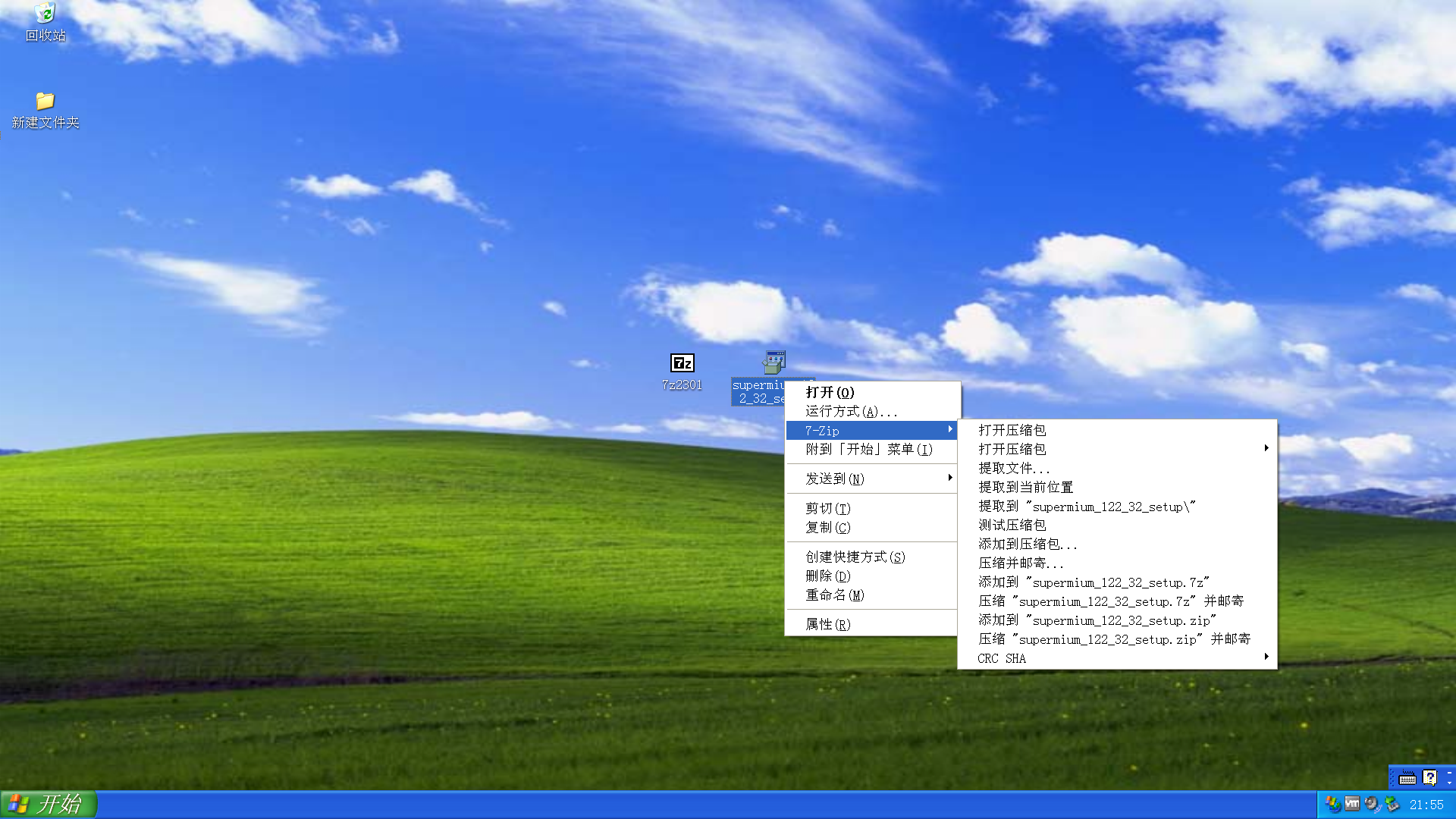
Task: Click the 7z2301 installer icon
Action: click(682, 363)
